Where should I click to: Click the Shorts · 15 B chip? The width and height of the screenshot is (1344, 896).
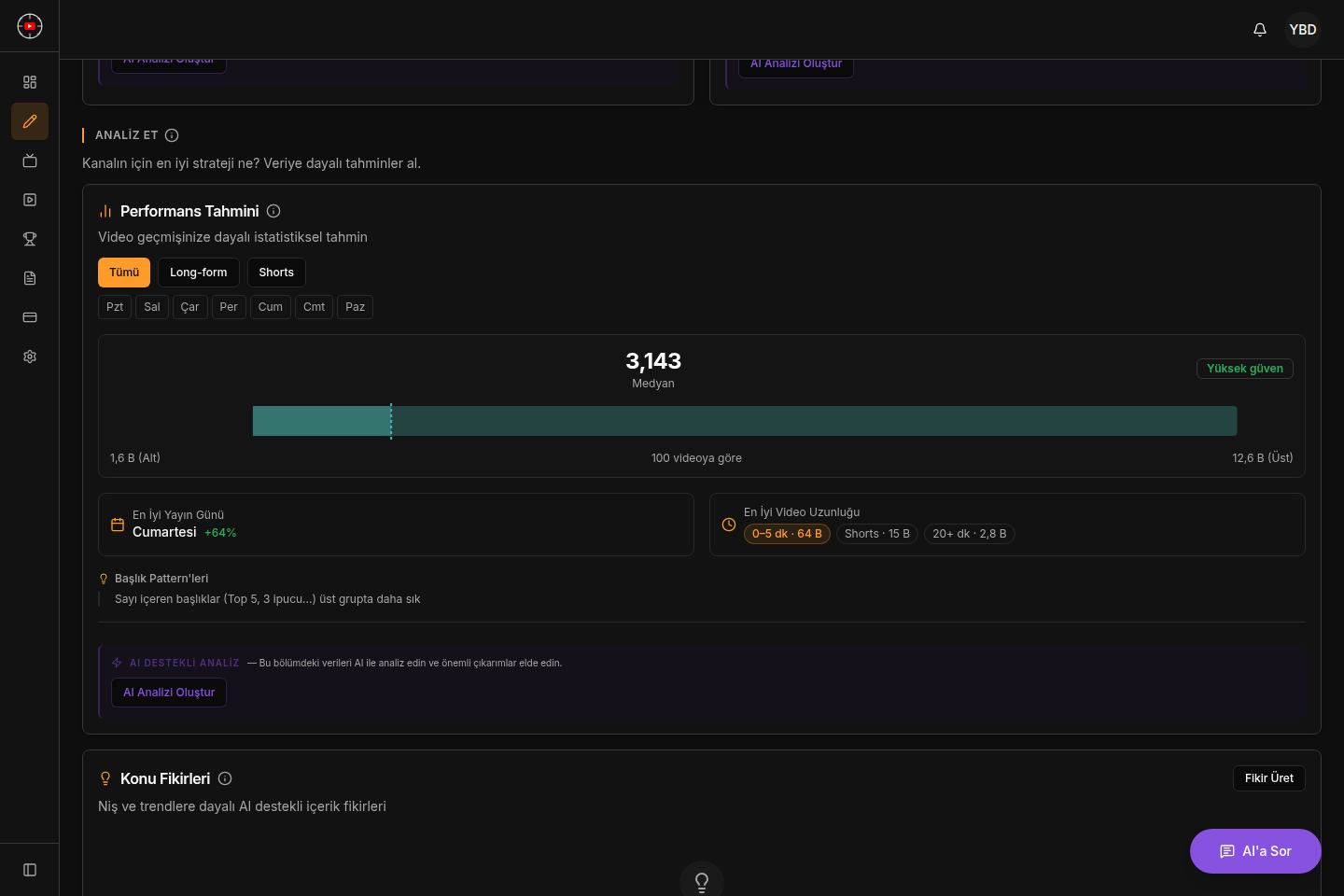pos(877,534)
